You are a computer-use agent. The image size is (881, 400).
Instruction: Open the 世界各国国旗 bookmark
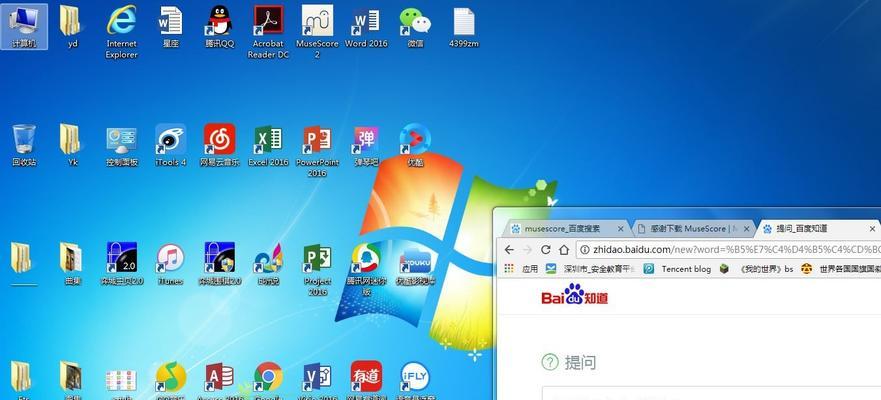click(x=841, y=269)
